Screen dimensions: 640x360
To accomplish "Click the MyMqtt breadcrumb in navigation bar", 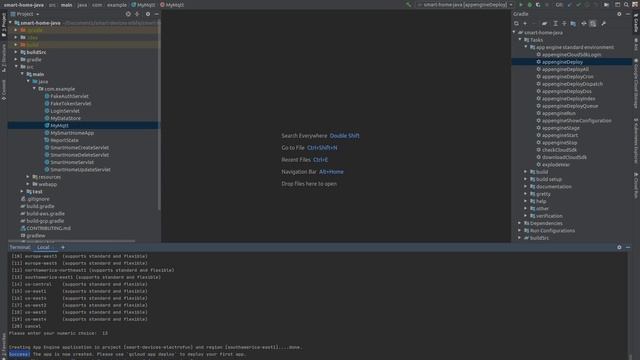I will click(x=143, y=5).
